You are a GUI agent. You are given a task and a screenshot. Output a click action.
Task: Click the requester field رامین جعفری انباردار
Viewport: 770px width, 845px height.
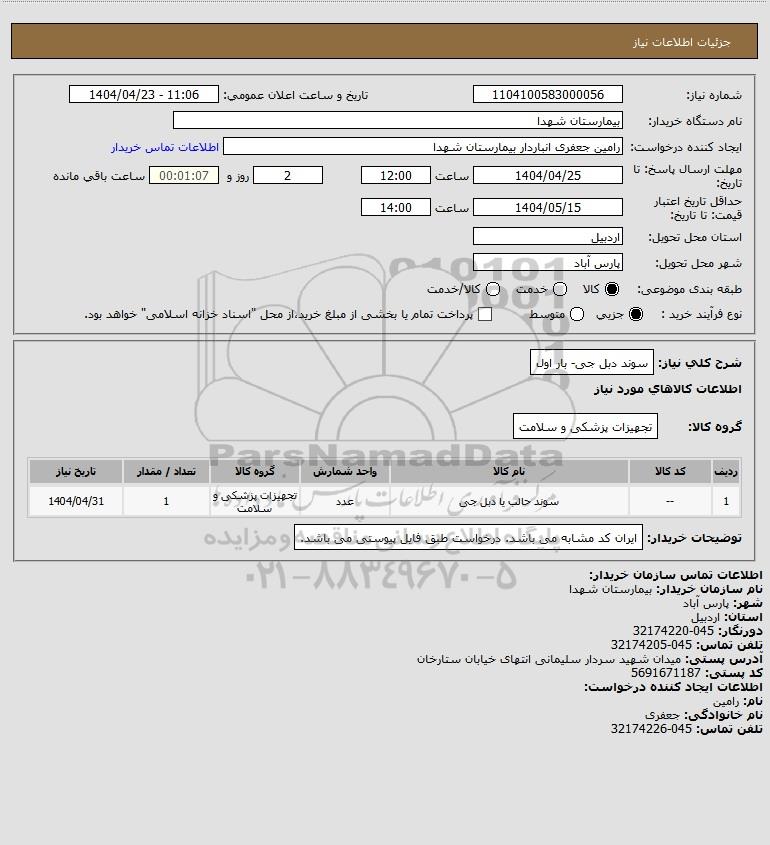click(x=423, y=147)
